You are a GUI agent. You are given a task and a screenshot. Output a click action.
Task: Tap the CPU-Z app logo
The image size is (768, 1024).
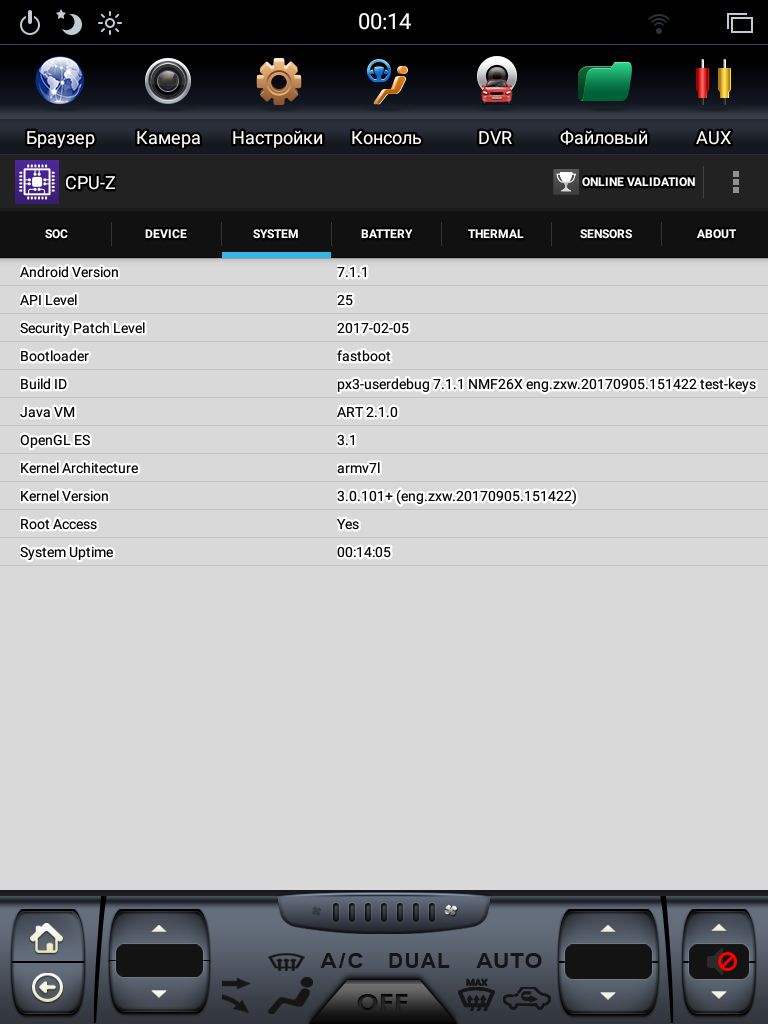37,182
